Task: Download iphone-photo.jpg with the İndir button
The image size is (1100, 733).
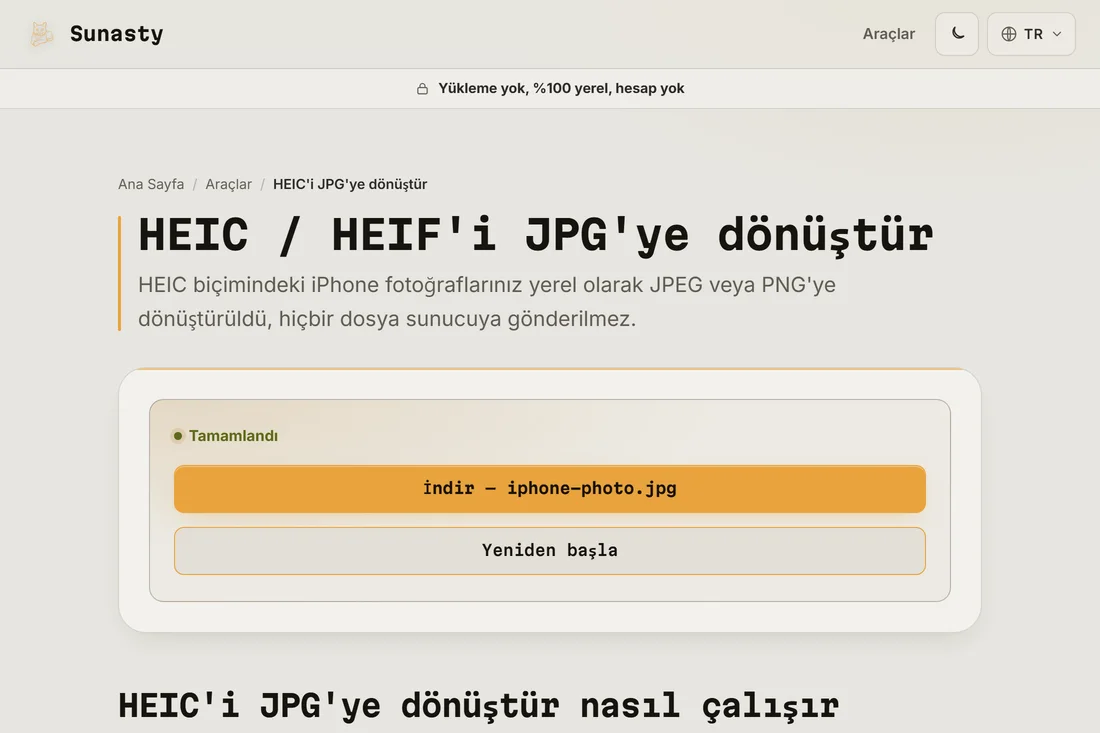Action: (x=550, y=489)
